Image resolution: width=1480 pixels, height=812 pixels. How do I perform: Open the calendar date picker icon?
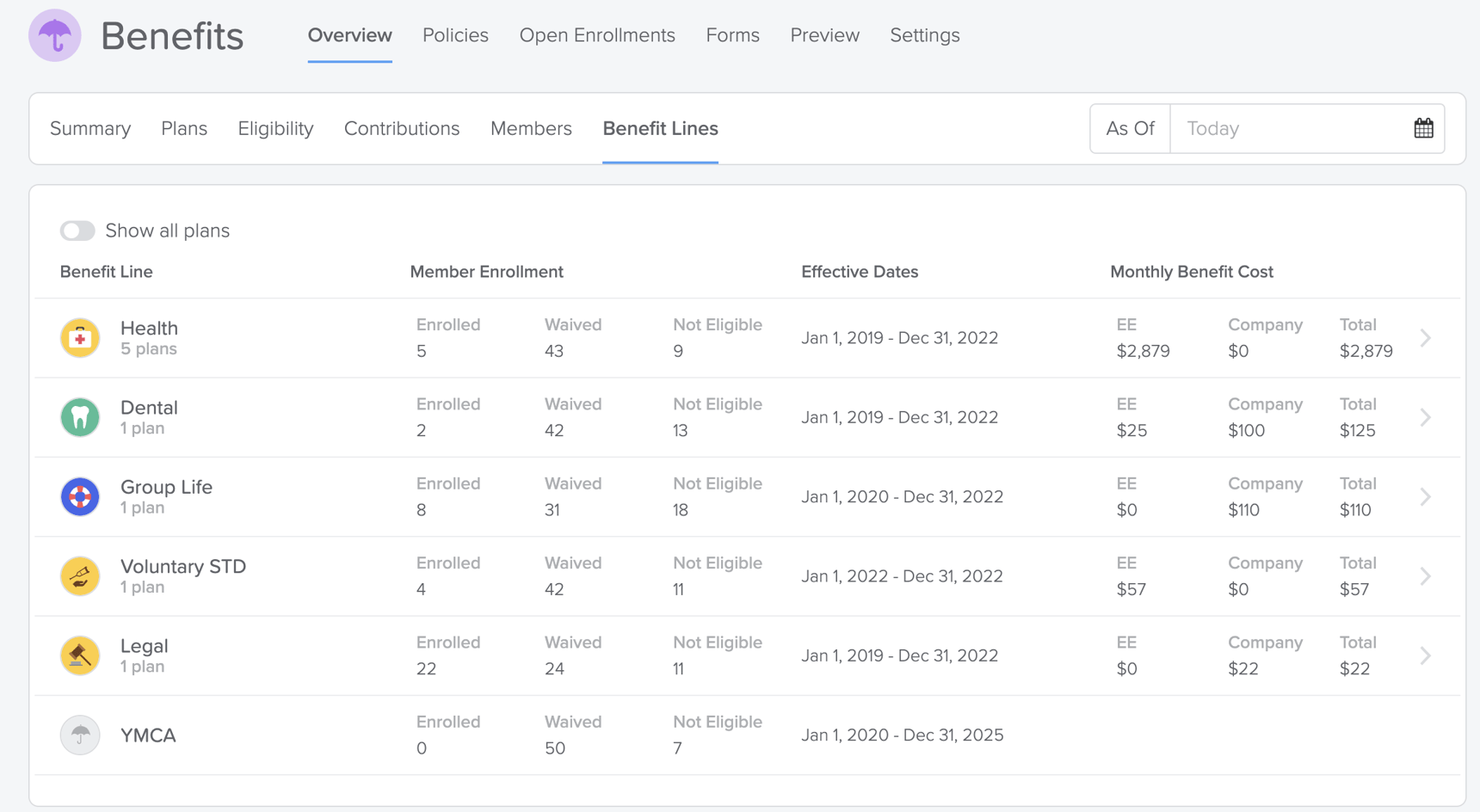click(1424, 127)
